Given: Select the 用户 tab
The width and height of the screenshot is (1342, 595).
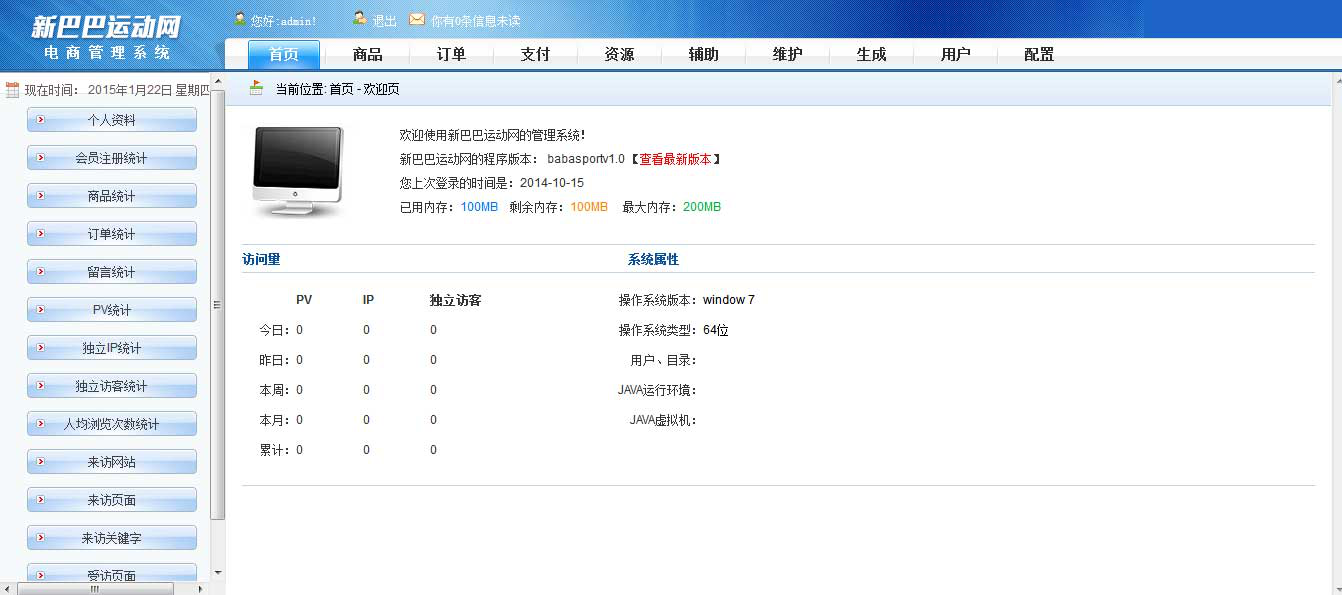Looking at the screenshot, I should (x=955, y=55).
